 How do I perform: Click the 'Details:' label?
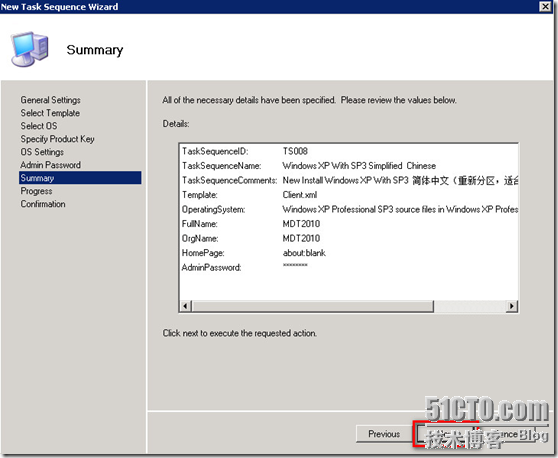[x=176, y=124]
